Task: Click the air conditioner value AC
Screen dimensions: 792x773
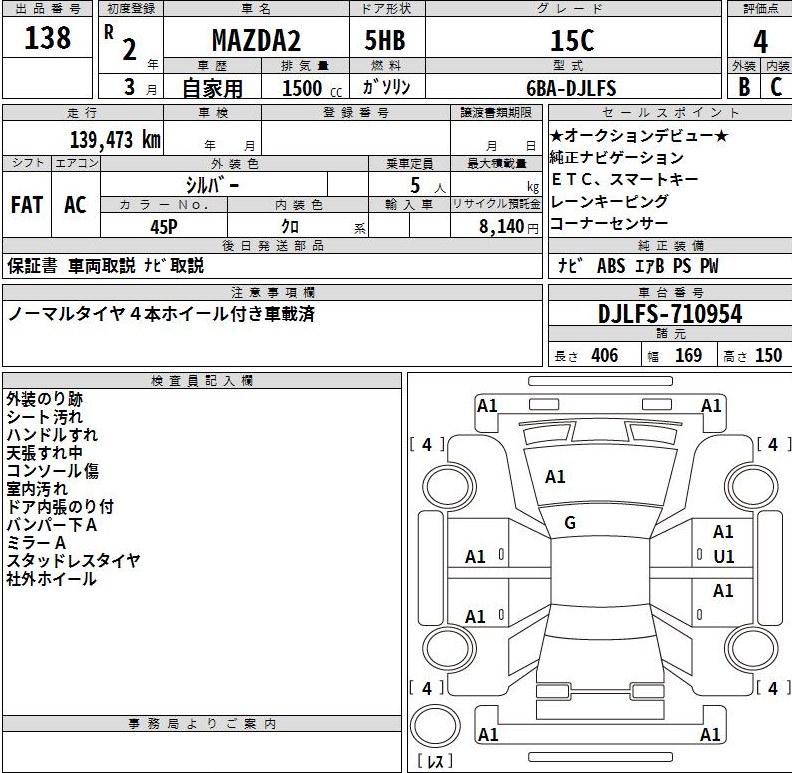Action: pos(75,205)
